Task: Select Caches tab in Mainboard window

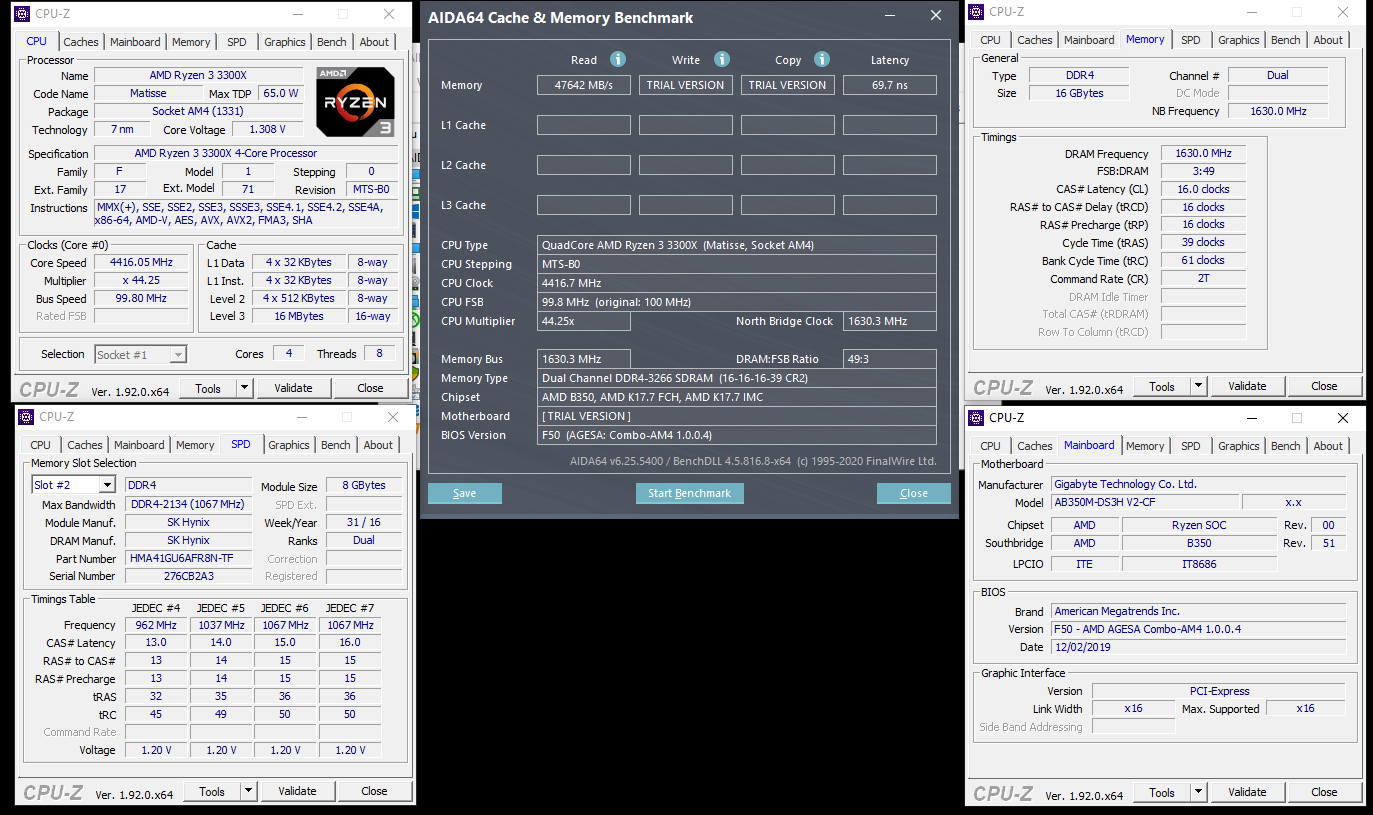Action: 1035,446
